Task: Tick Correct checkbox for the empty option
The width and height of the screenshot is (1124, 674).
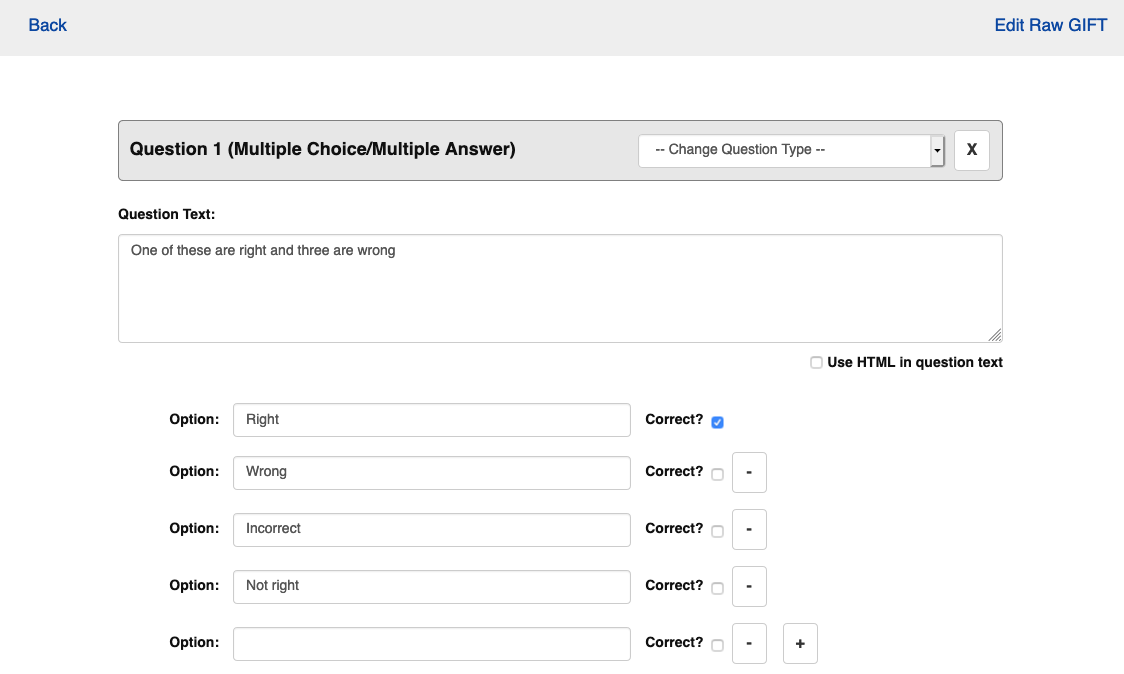Action: (717, 645)
